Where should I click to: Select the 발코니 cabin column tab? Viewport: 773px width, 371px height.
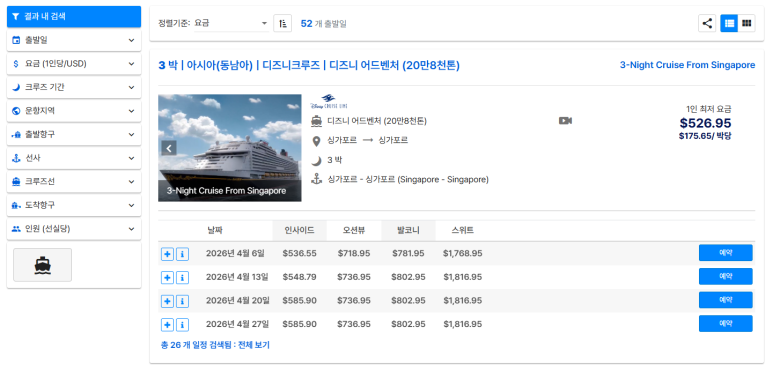pyautogui.click(x=408, y=230)
